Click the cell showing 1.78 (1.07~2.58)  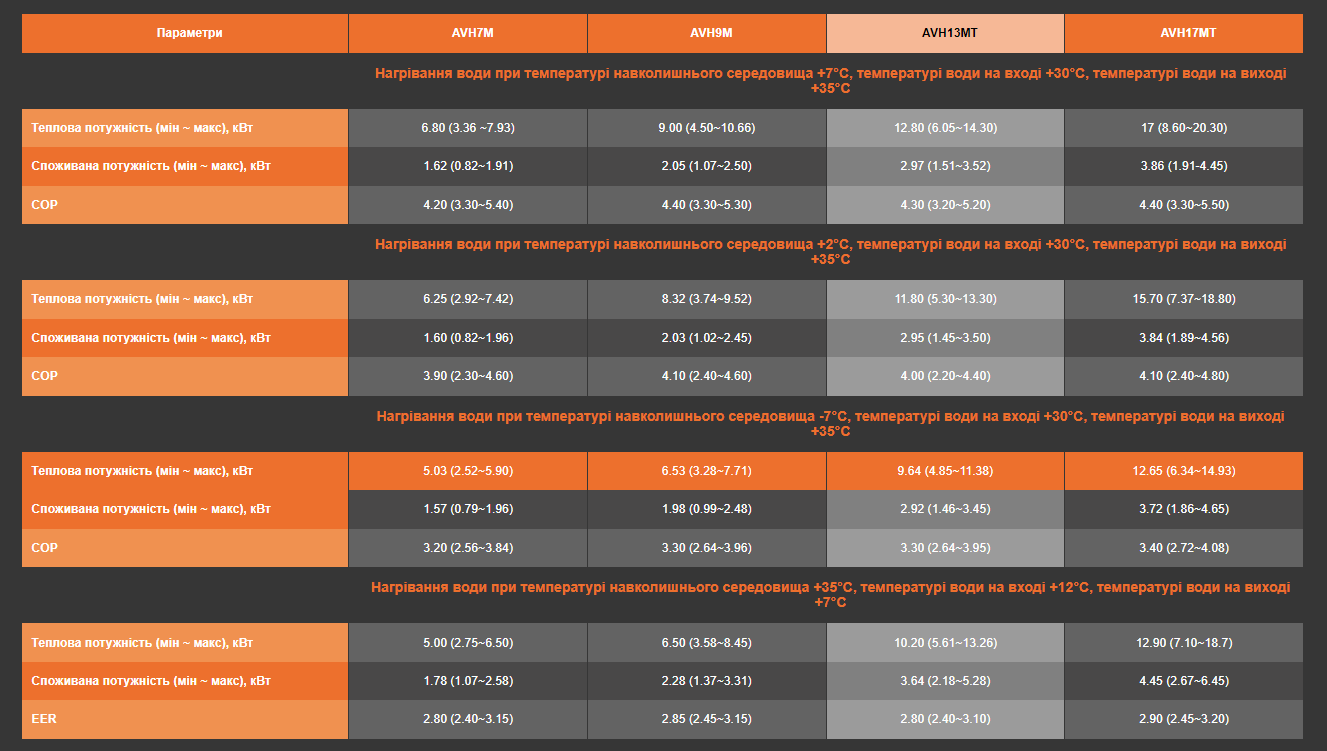coord(467,681)
